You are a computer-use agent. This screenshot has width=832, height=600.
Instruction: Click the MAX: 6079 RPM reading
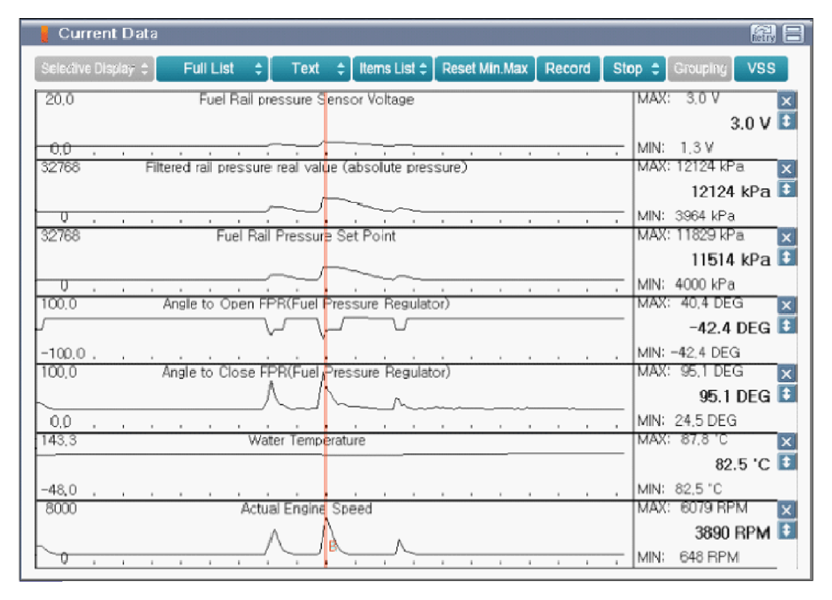(x=692, y=508)
